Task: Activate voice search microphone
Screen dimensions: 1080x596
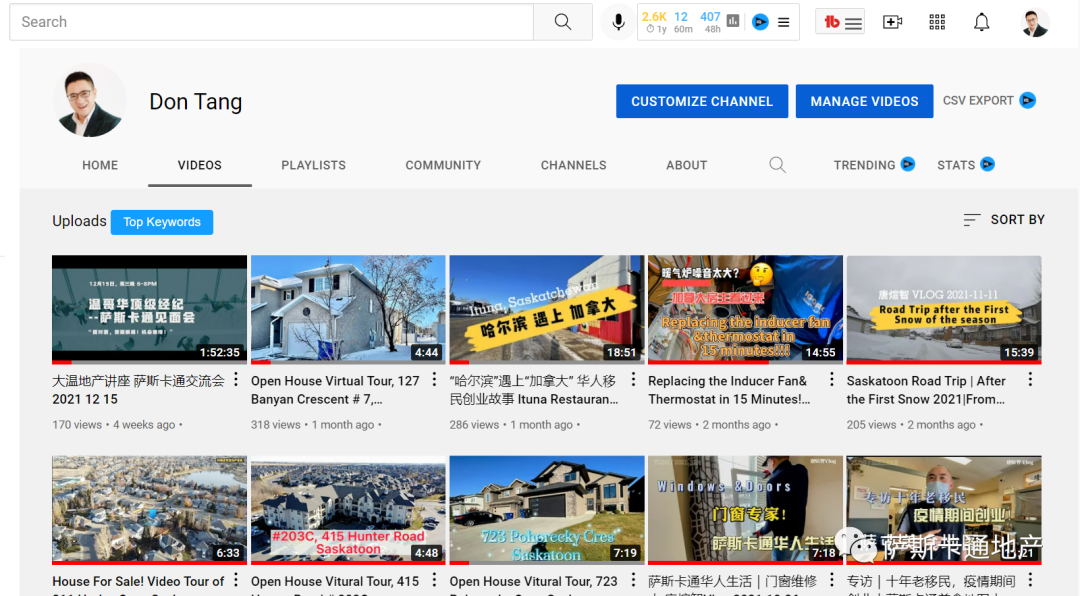Action: [x=619, y=22]
